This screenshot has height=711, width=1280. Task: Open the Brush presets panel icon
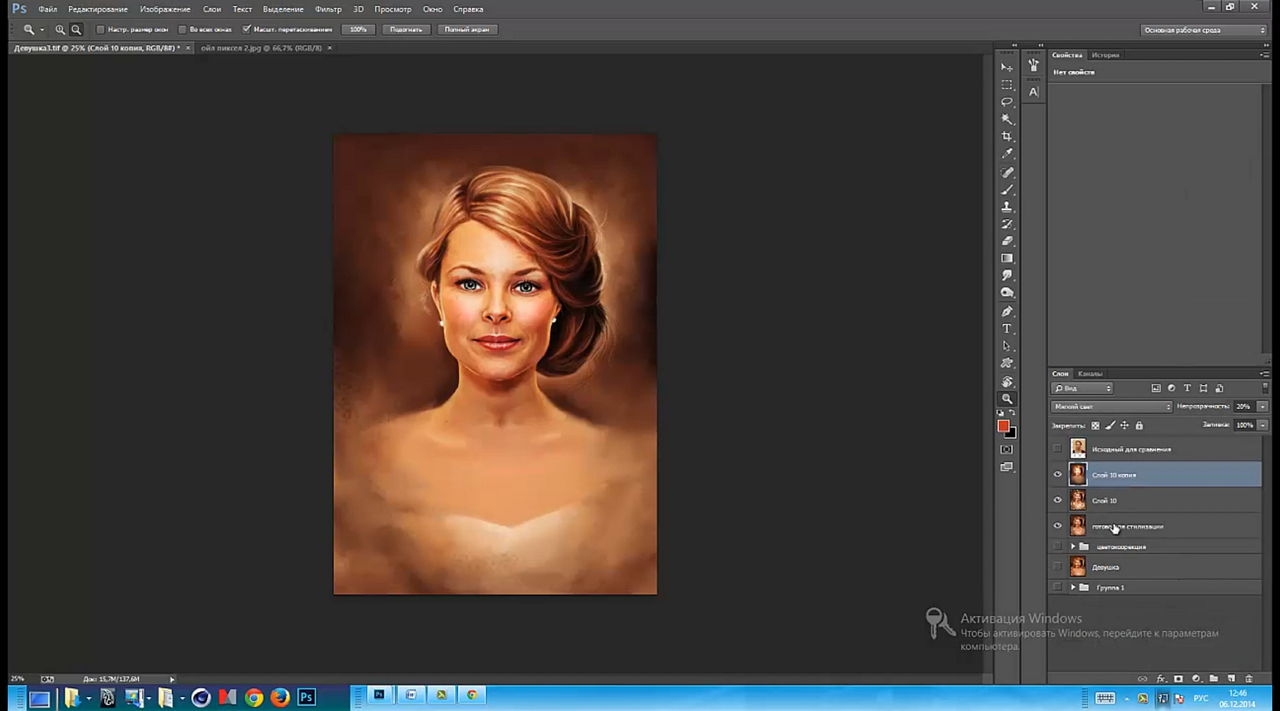pos(1033,66)
